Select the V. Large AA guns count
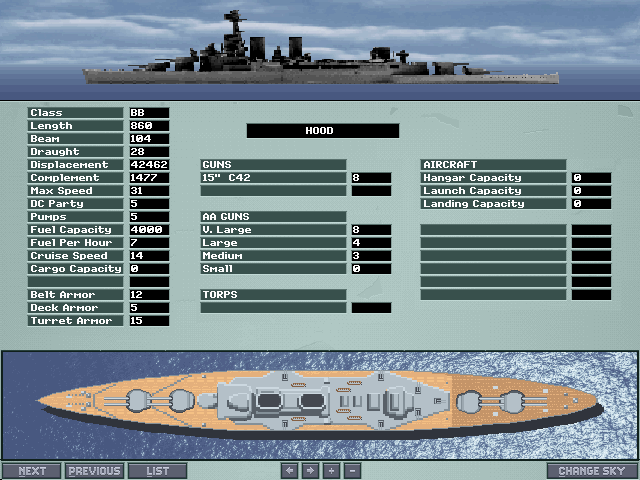 pos(370,230)
